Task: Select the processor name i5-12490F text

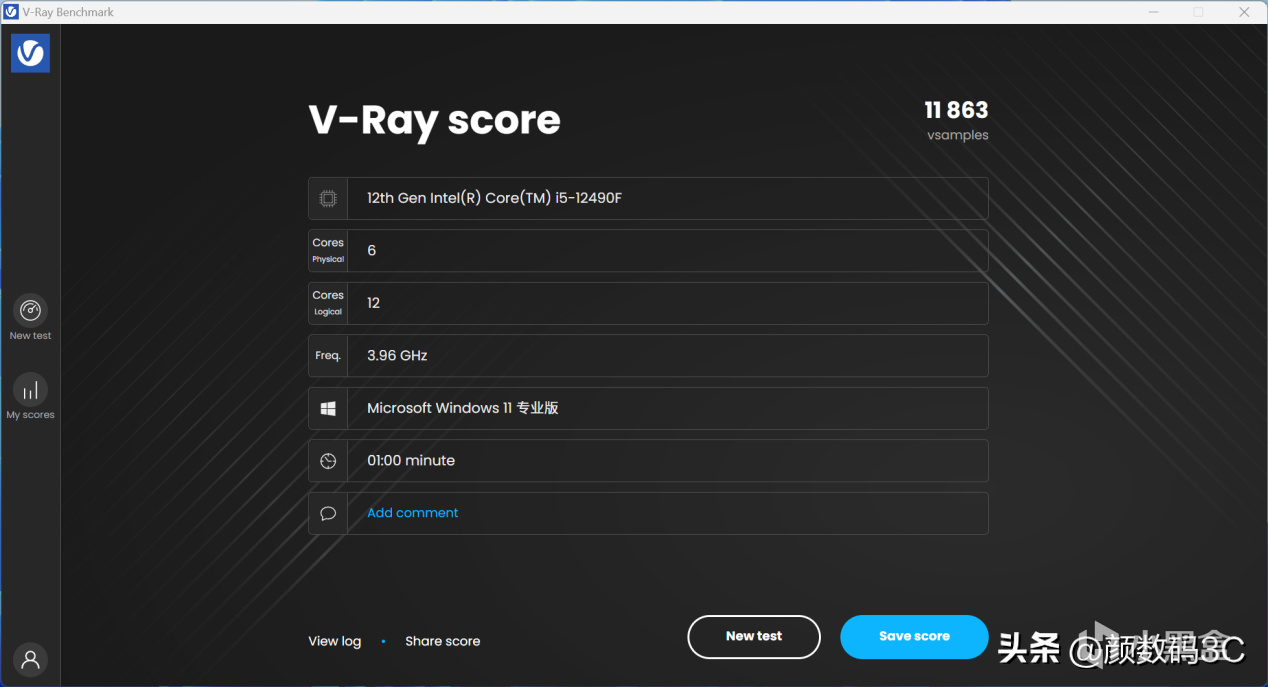Action: [x=494, y=198]
